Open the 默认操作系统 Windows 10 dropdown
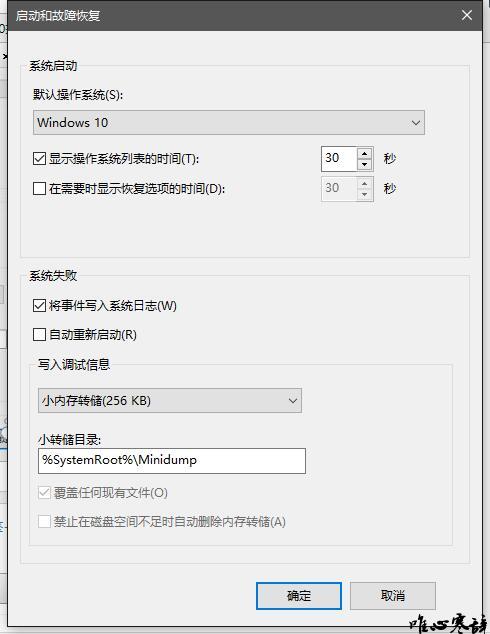This screenshot has width=490, height=634. pos(229,122)
